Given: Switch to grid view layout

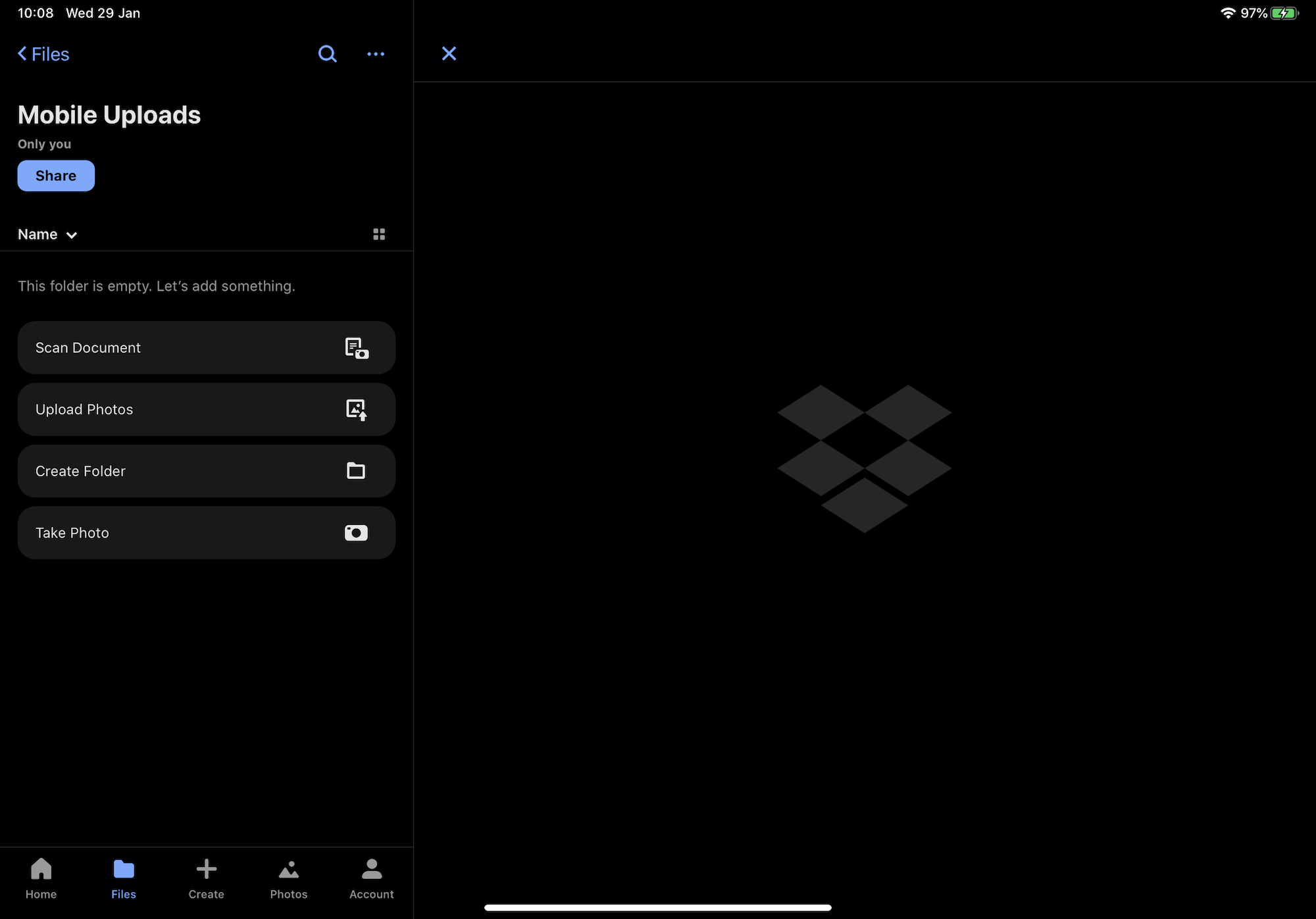Looking at the screenshot, I should click(379, 234).
